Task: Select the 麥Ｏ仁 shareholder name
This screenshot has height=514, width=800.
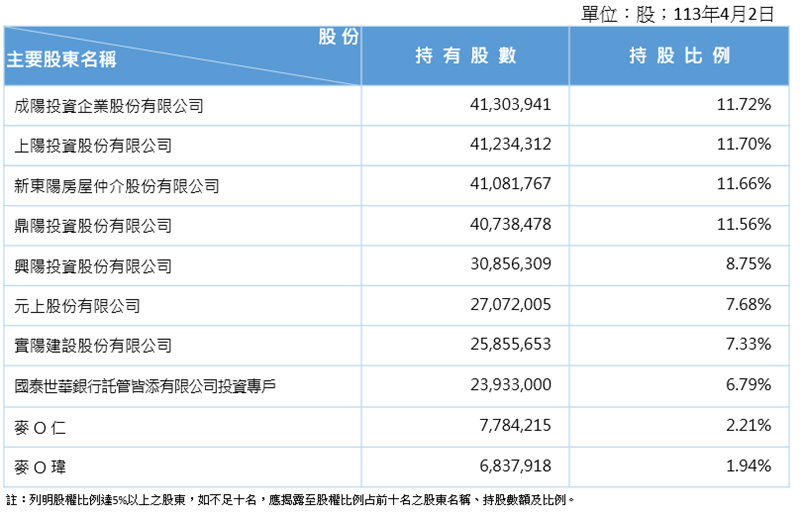Action: (x=40, y=427)
